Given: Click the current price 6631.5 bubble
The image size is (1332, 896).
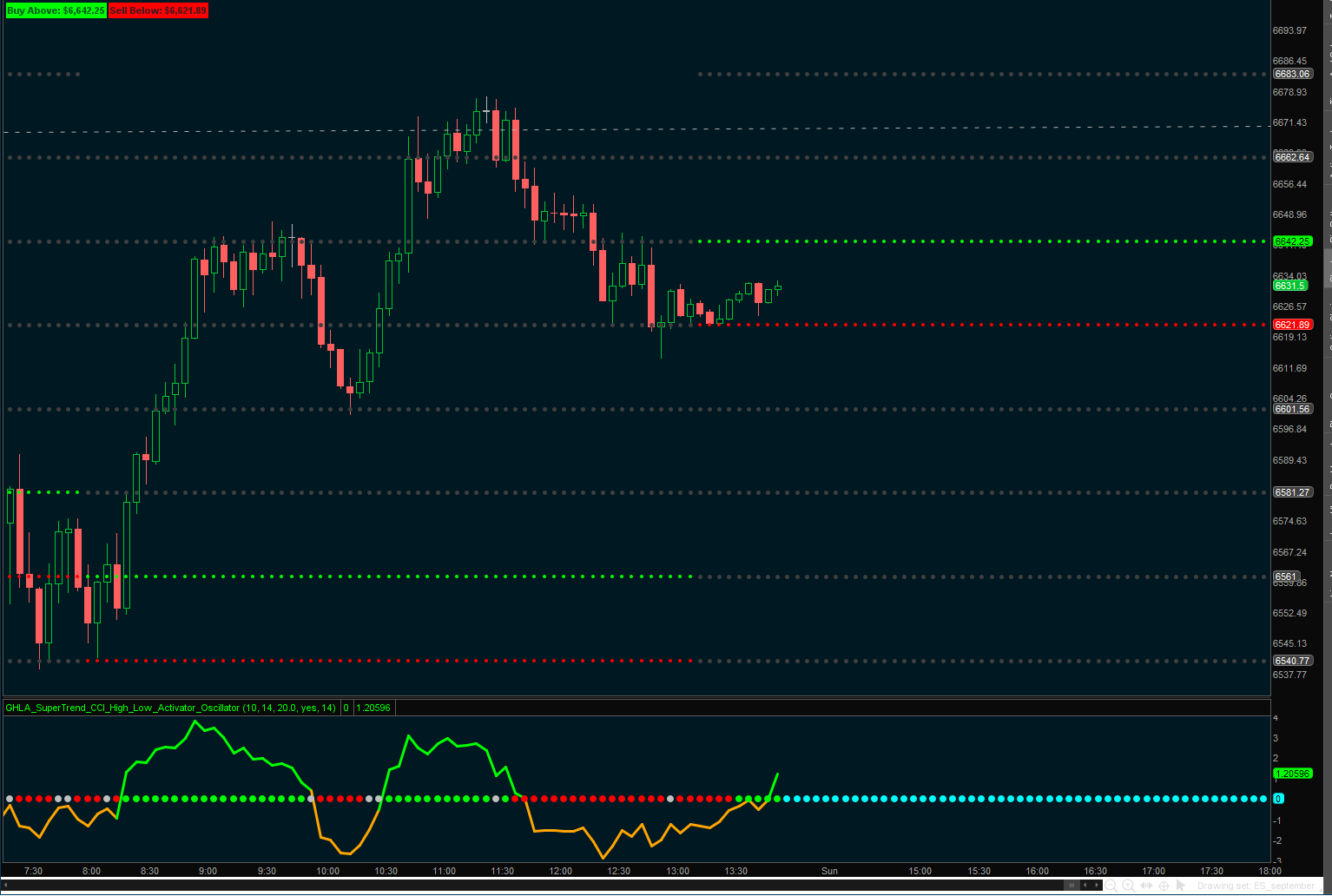Looking at the screenshot, I should 1289,286.
